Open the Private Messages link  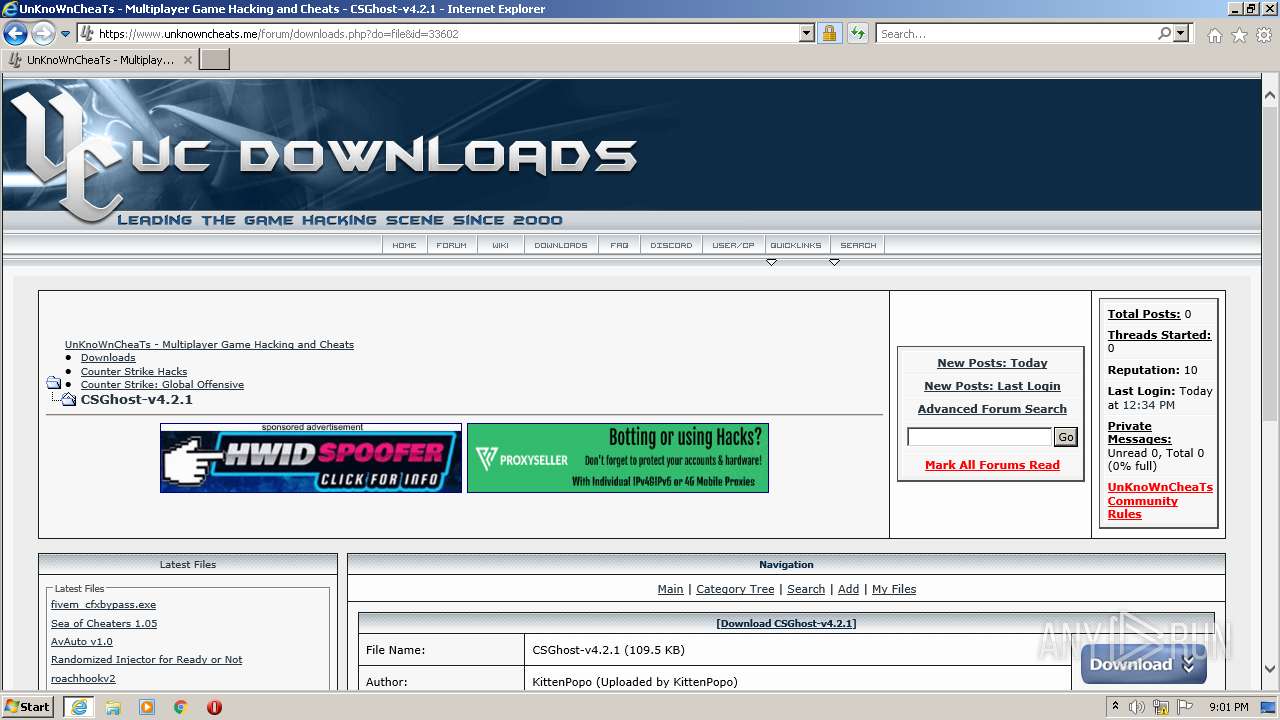1139,433
